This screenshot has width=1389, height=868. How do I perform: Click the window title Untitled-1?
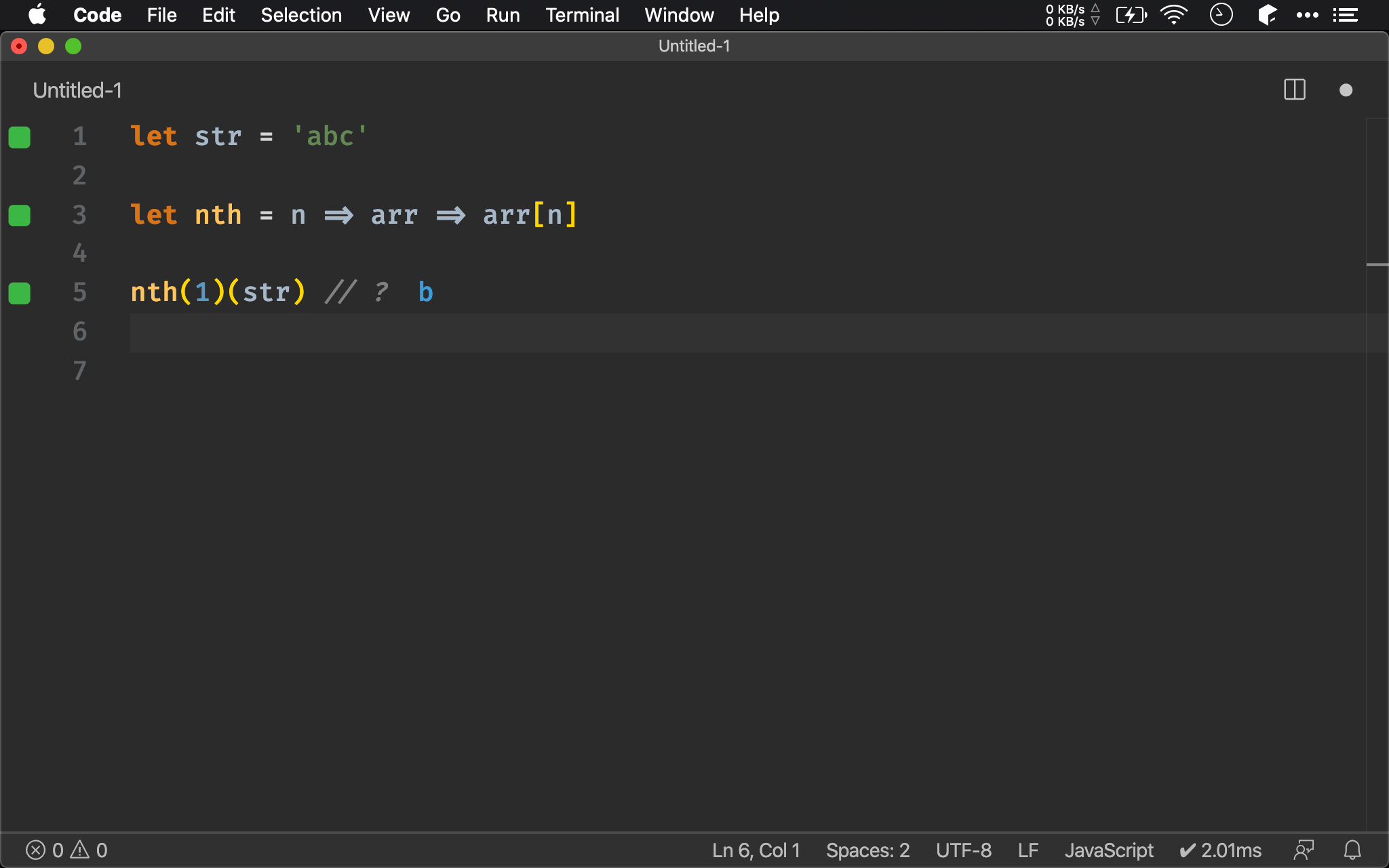tap(694, 46)
